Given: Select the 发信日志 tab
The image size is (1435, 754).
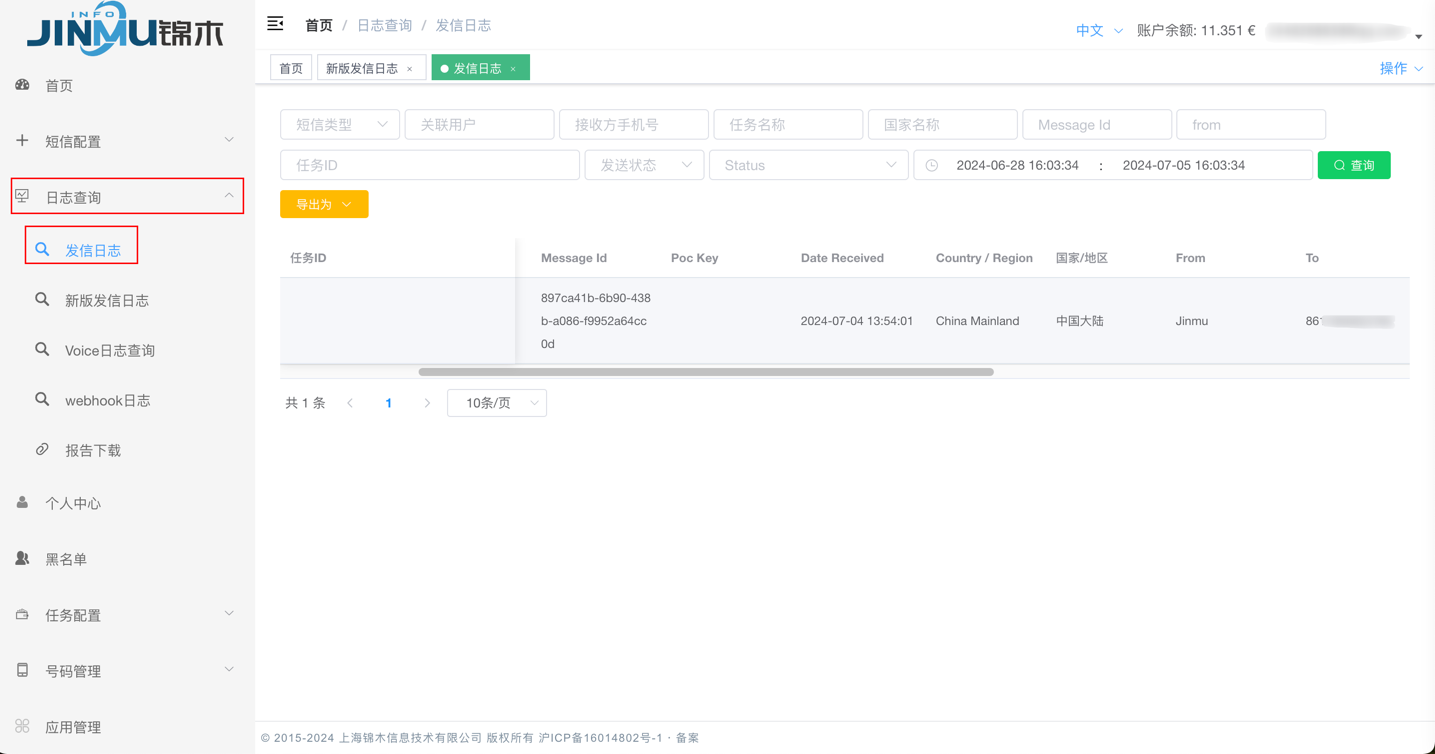Looking at the screenshot, I should [x=478, y=68].
